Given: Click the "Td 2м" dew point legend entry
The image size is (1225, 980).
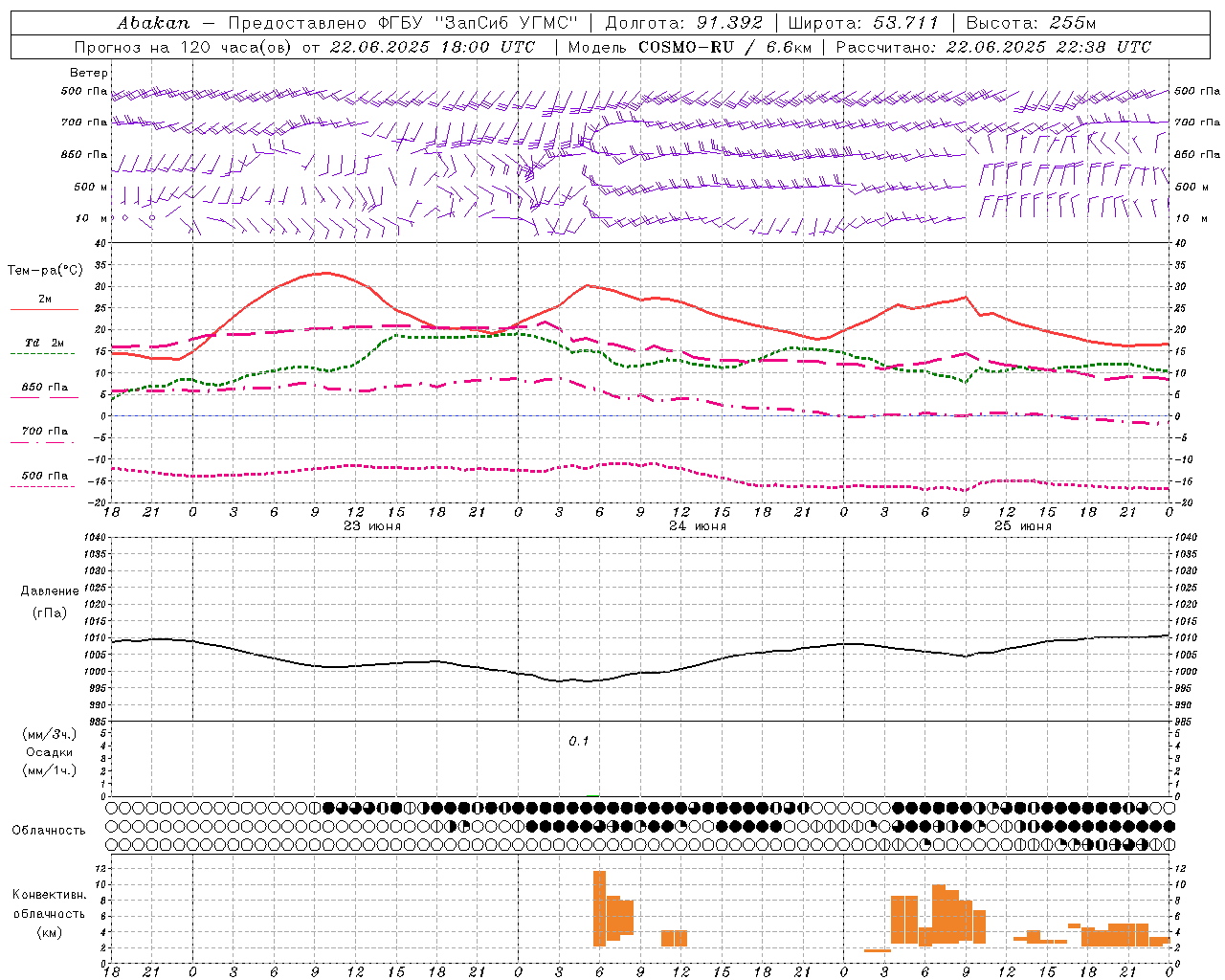Looking at the screenshot, I should click(44, 343).
